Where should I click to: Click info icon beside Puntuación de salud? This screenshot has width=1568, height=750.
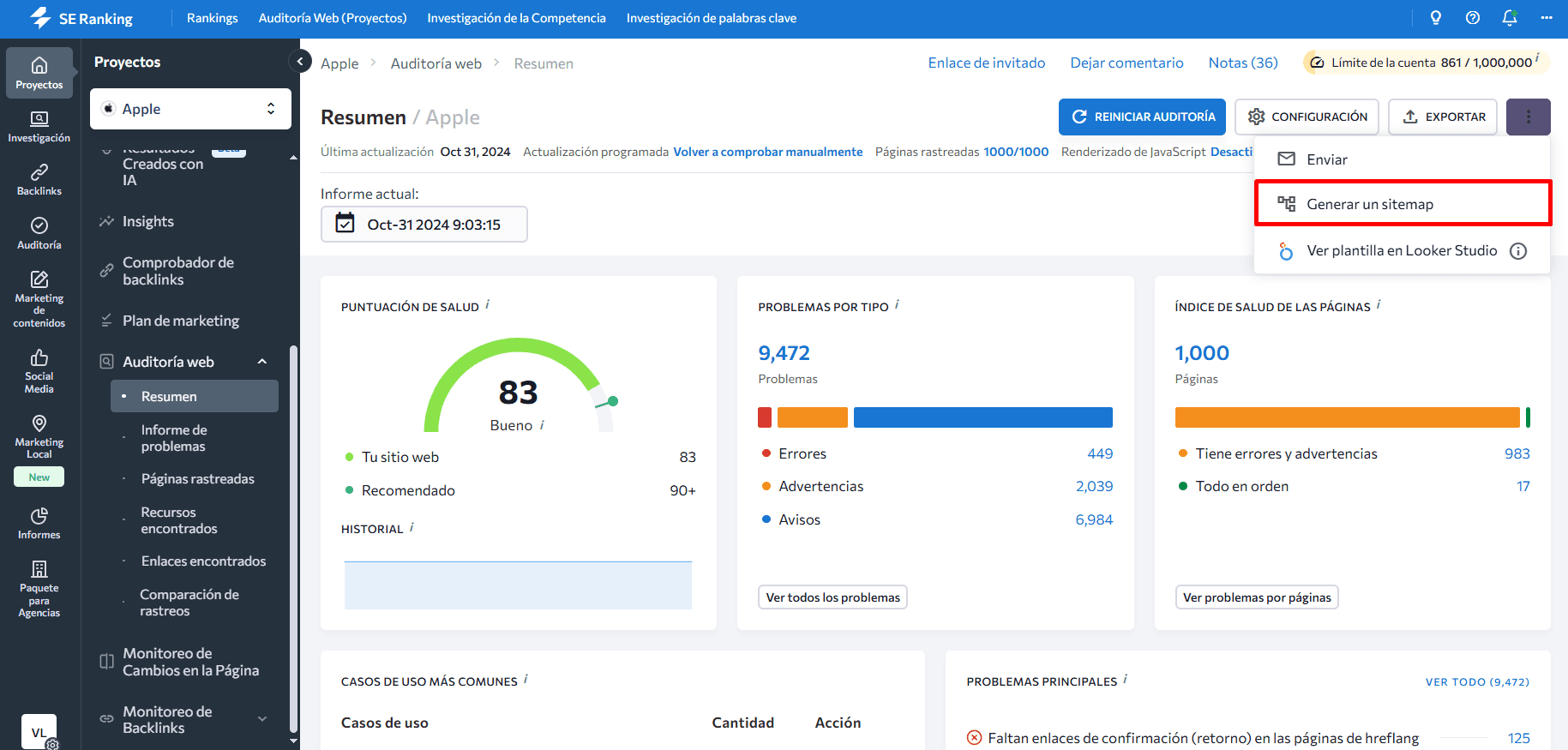pos(488,304)
